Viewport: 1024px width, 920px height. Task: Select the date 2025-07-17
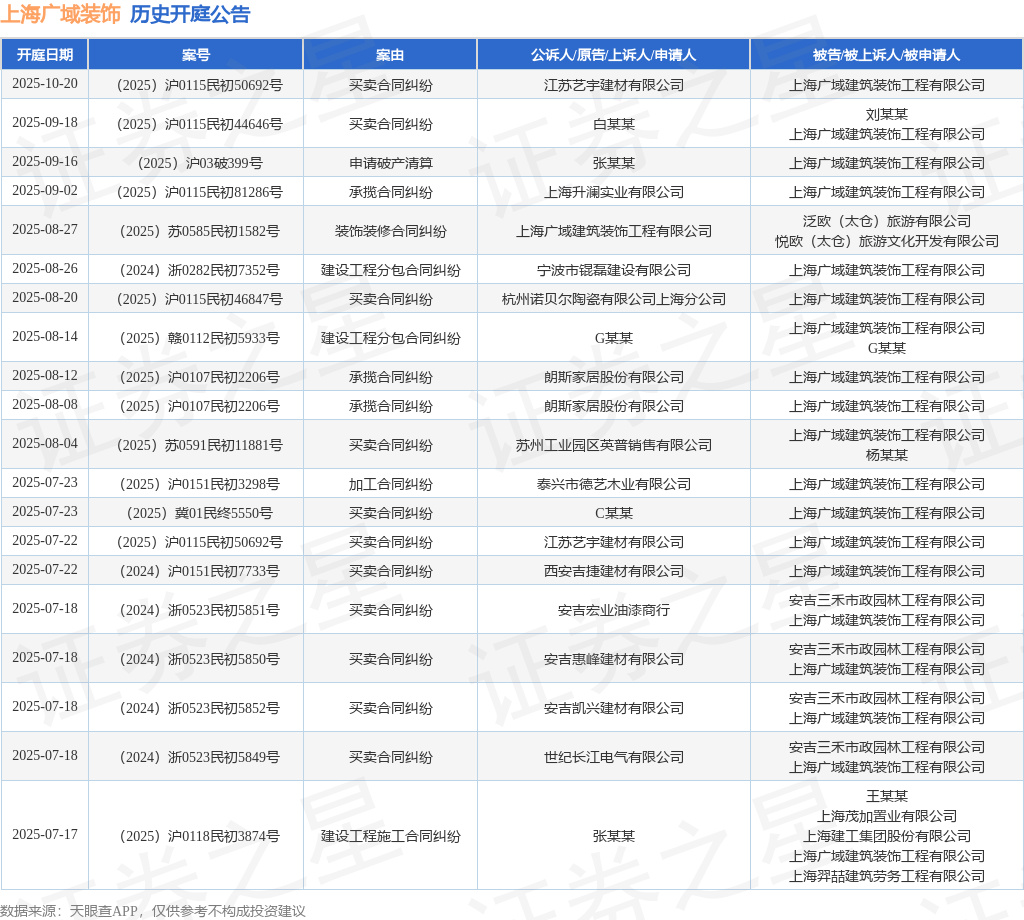(x=44, y=834)
